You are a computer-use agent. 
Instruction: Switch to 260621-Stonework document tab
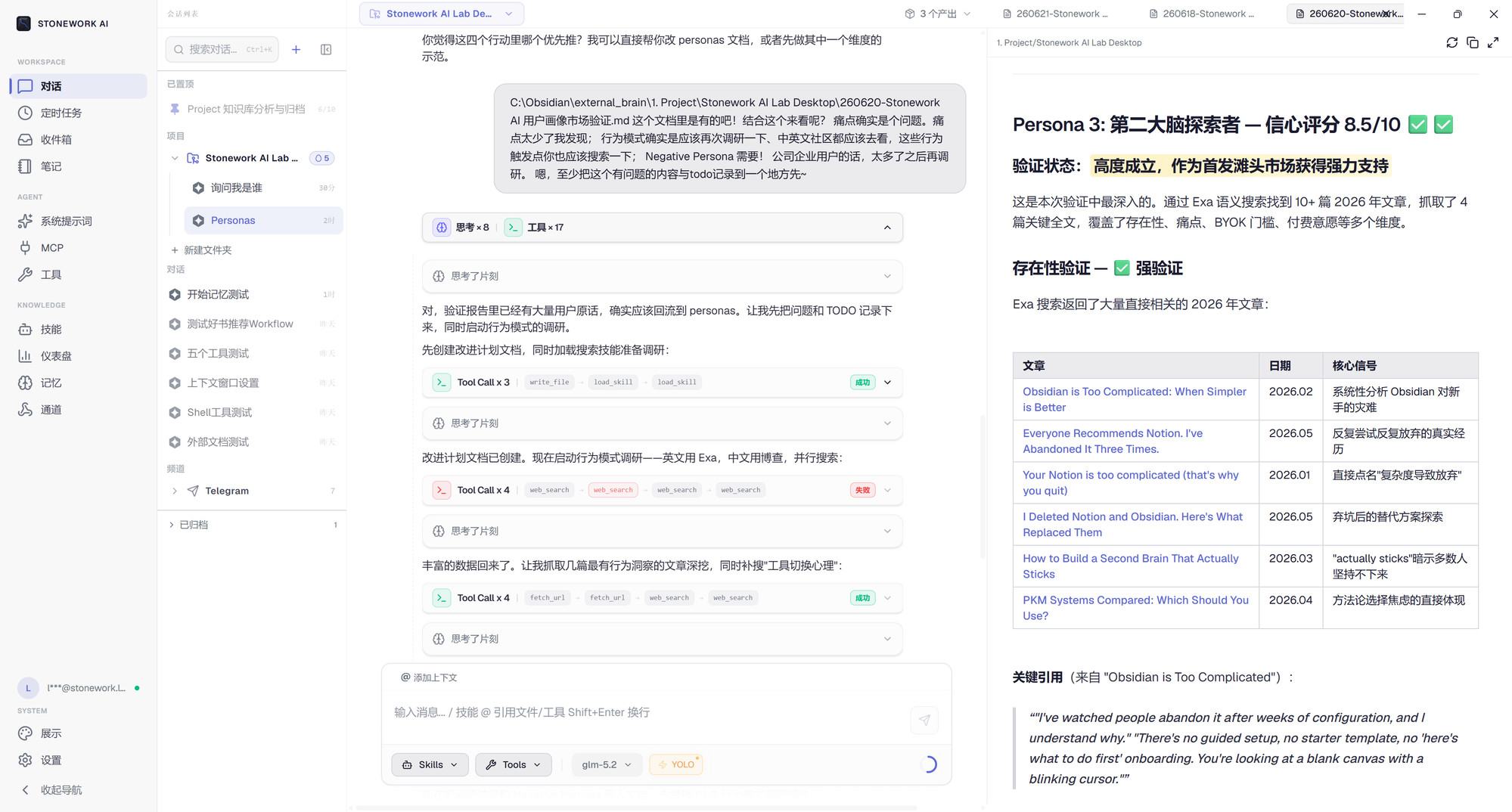click(1056, 14)
